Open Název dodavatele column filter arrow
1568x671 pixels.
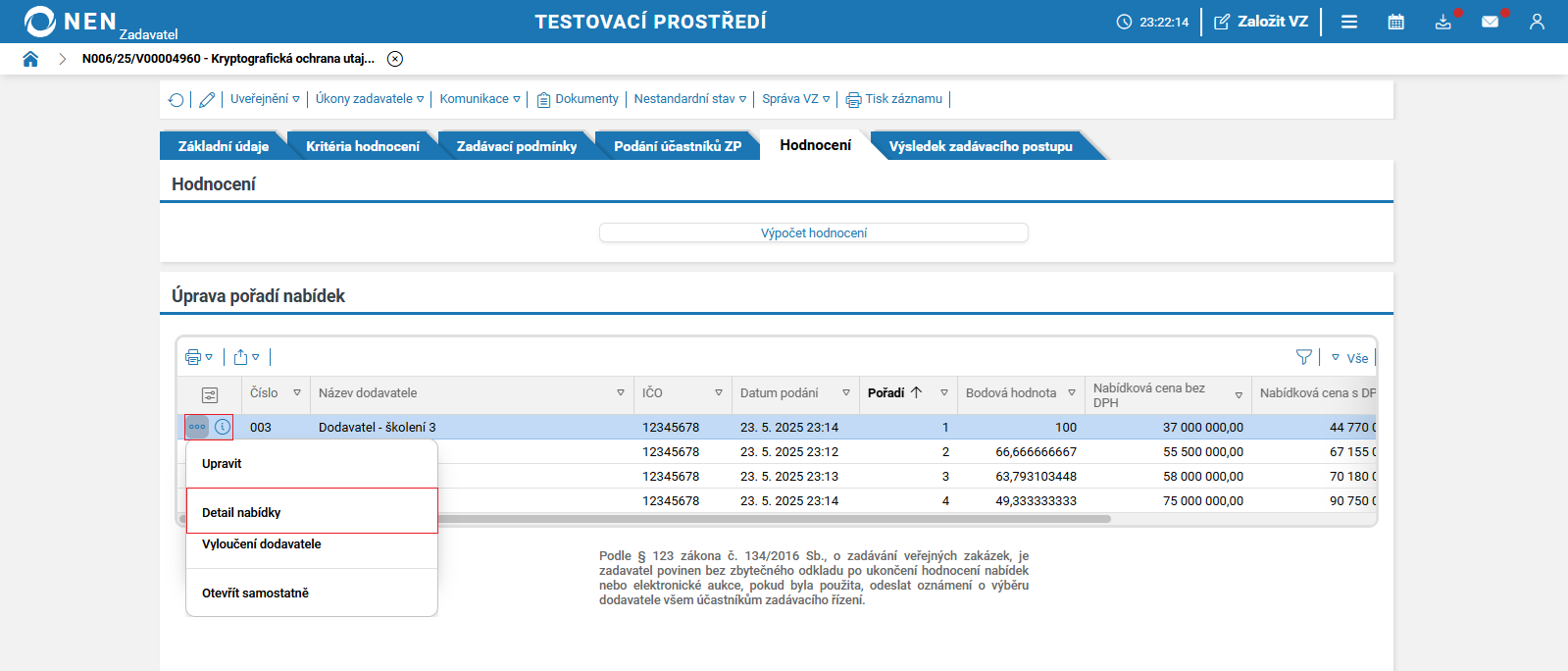621,392
